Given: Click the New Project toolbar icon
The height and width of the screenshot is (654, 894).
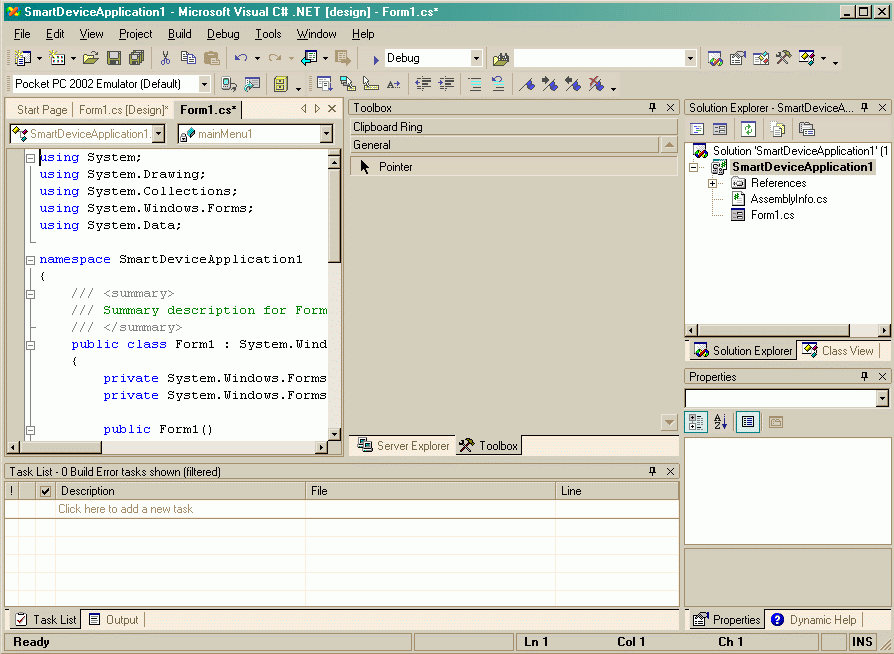Looking at the screenshot, I should click(23, 58).
